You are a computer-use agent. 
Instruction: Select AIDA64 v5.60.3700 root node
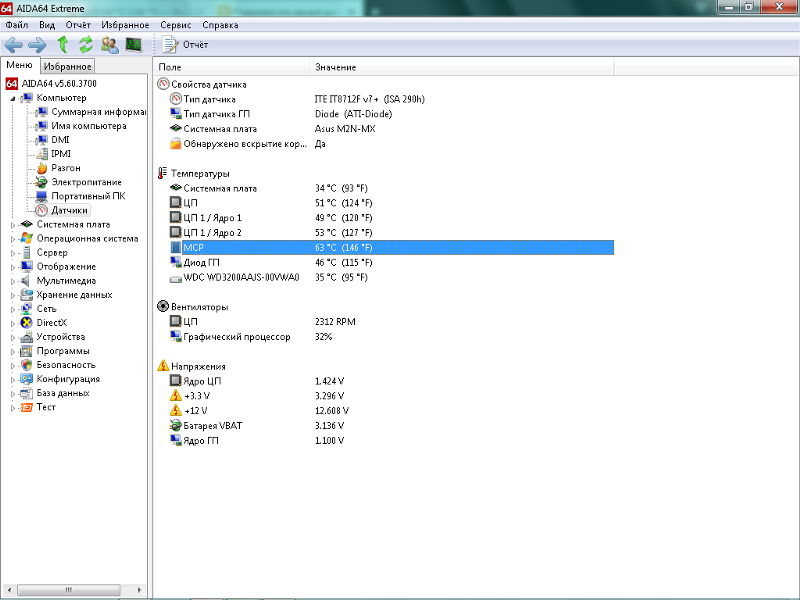coord(59,84)
